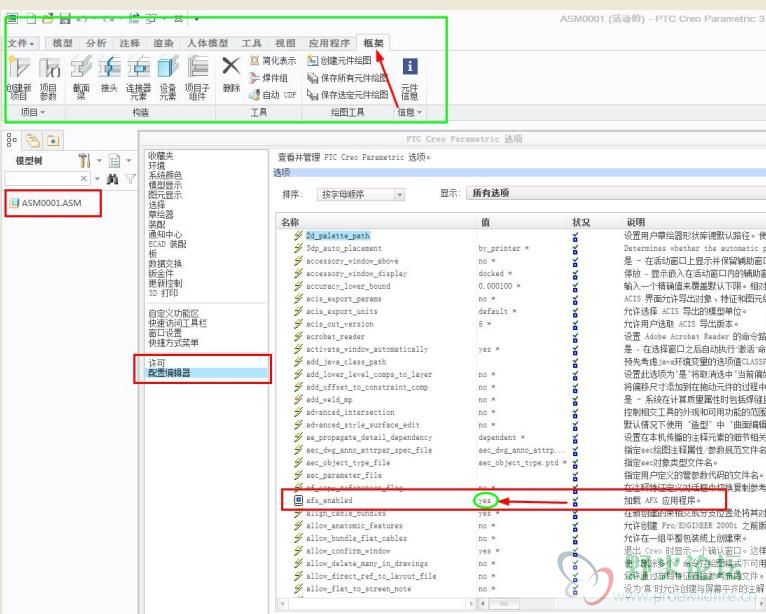The image size is (766, 614).
Task: Select the Equipment Element (设备元素) tool
Action: click(x=168, y=78)
